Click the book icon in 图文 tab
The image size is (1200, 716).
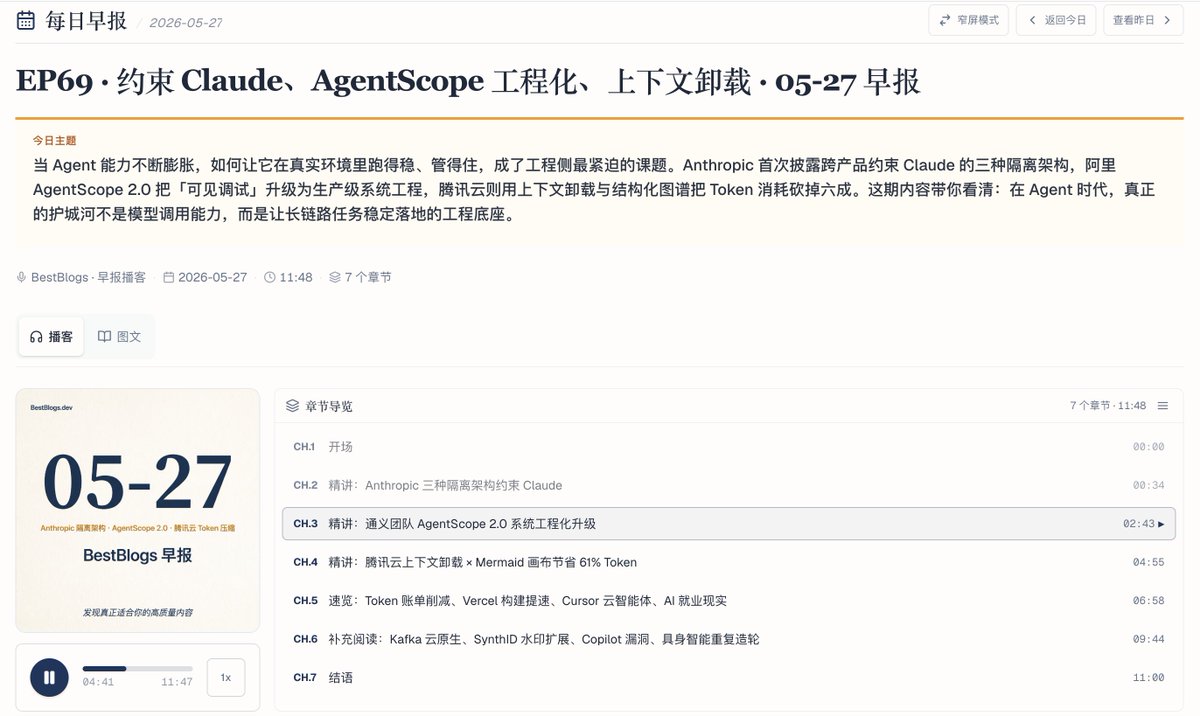click(104, 337)
